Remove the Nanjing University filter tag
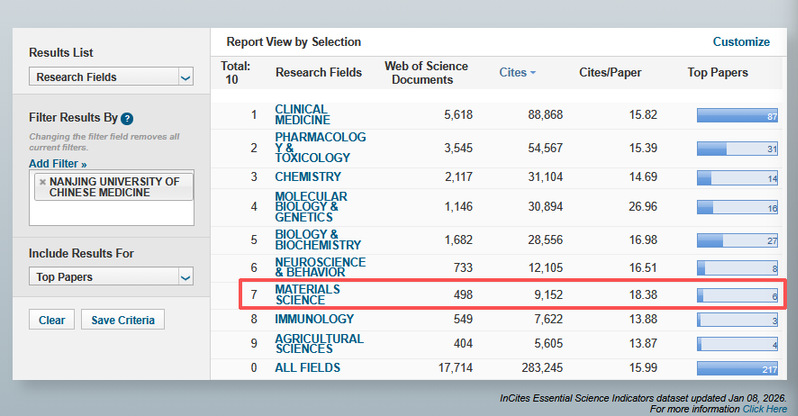The width and height of the screenshot is (798, 416). click(x=41, y=182)
